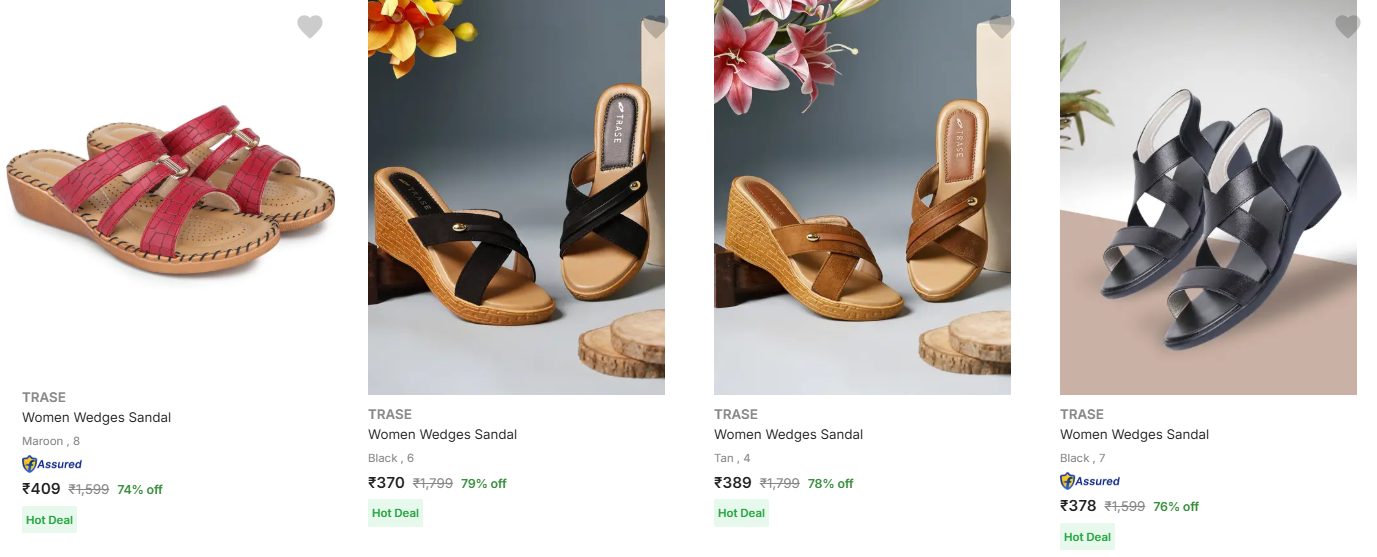Open Women Wedges Sandal link for Black, 7
Image resolution: width=1377 pixels, height=557 pixels.
click(1135, 434)
